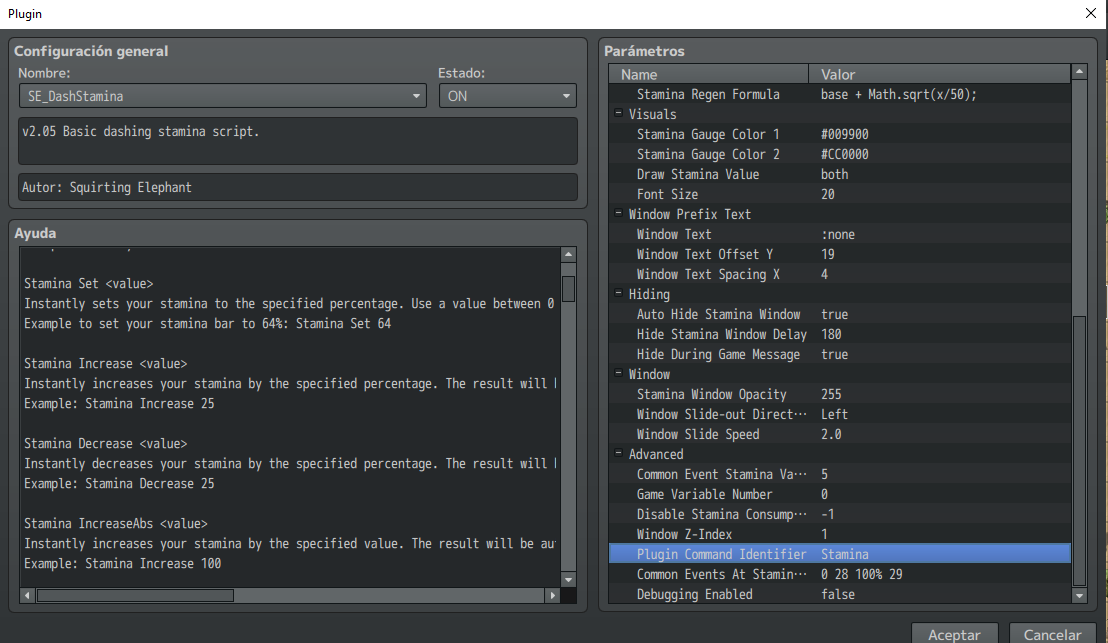The width and height of the screenshot is (1108, 643).
Task: Click the Autor: Squirting Elephant field
Action: (x=297, y=187)
